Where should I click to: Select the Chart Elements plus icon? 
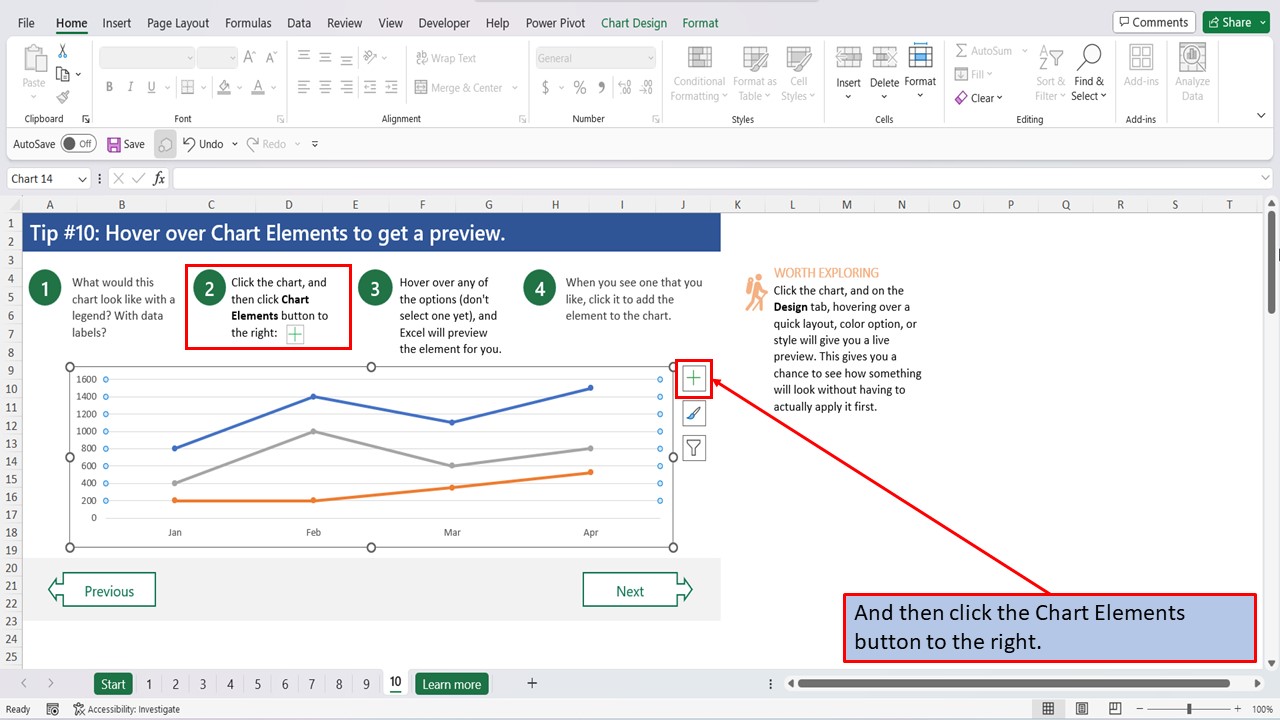[693, 378]
